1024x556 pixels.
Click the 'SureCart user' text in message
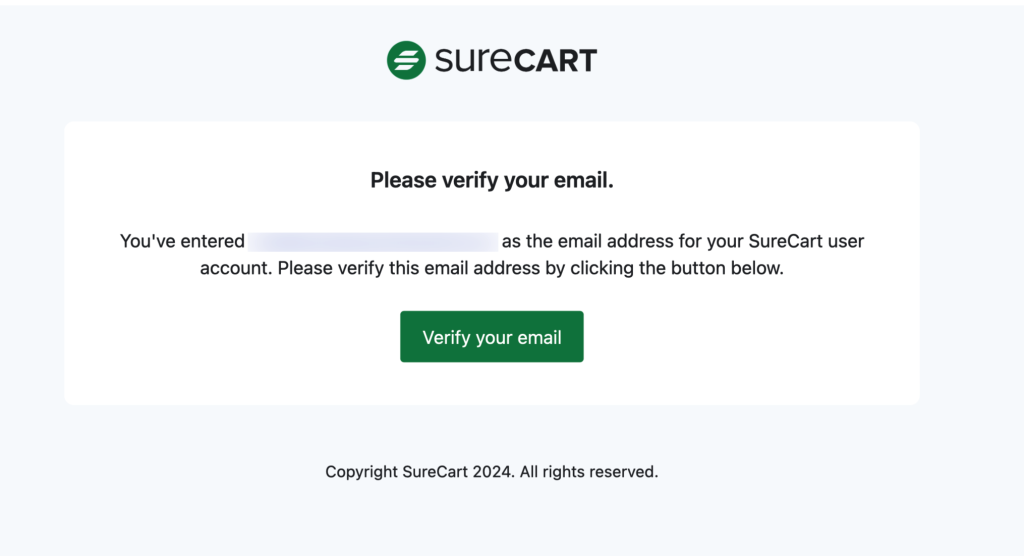[806, 241]
